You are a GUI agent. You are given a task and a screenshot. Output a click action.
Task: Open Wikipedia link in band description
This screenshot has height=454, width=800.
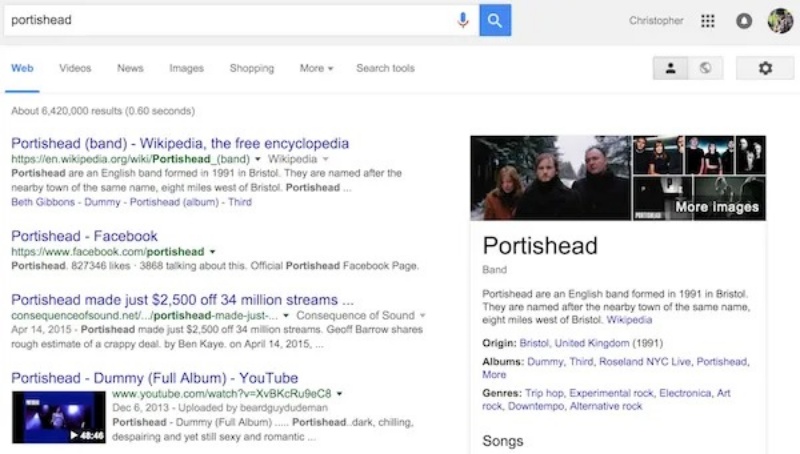click(629, 320)
